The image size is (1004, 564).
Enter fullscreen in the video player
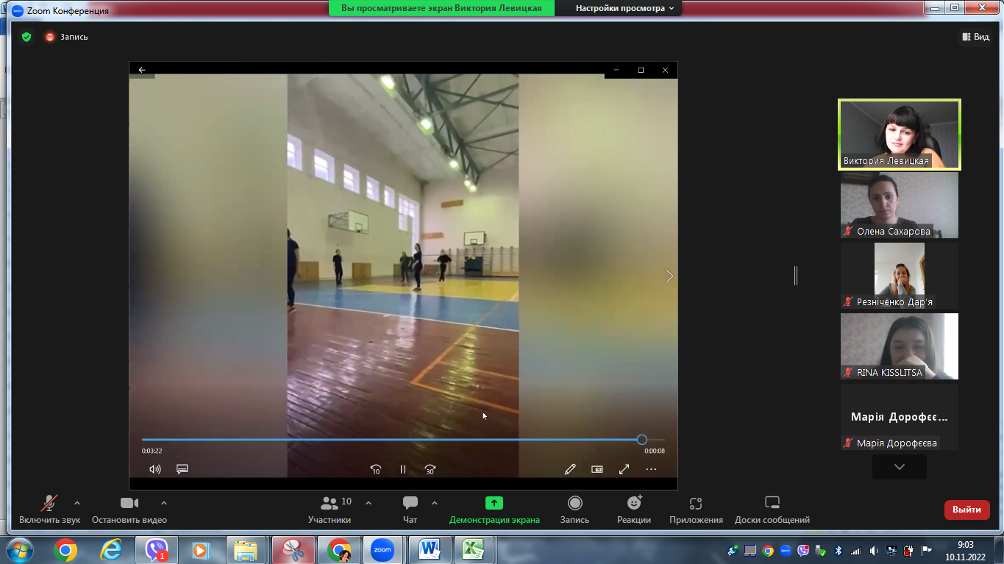[x=624, y=469]
